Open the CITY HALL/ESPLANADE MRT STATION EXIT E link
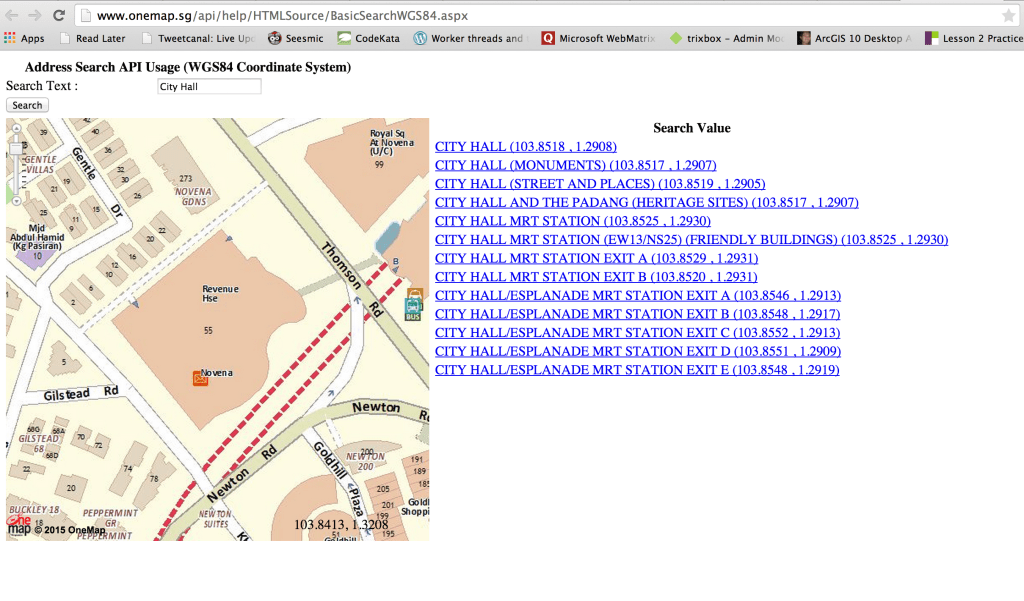 [636, 370]
